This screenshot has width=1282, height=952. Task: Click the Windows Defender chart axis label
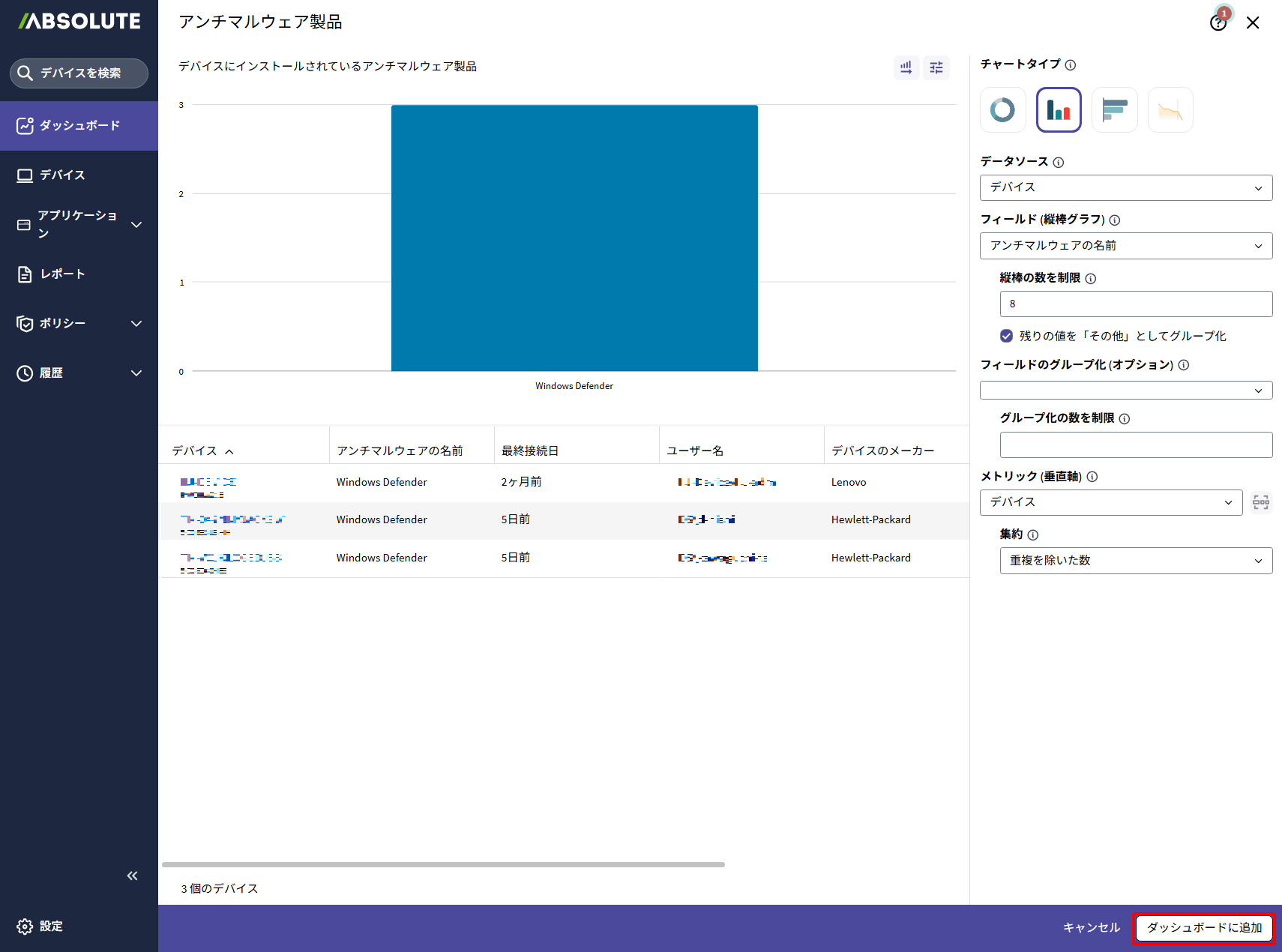click(x=574, y=386)
